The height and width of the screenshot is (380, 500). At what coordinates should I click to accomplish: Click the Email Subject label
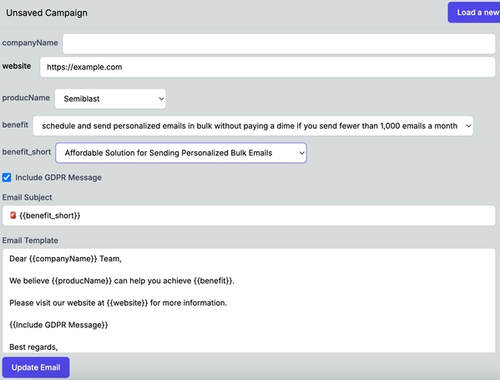coord(27,197)
